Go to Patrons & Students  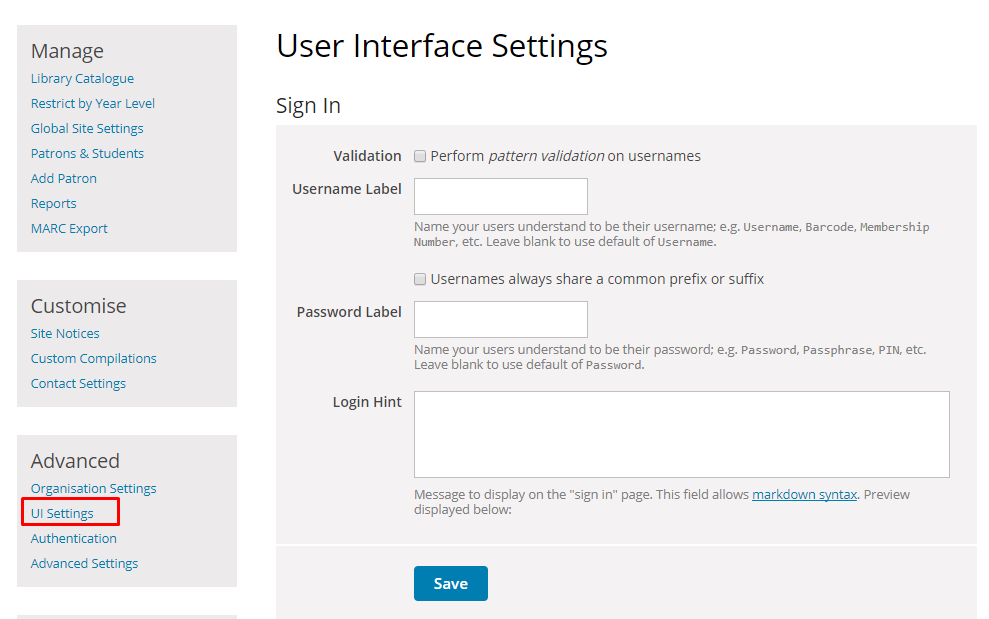coord(87,153)
